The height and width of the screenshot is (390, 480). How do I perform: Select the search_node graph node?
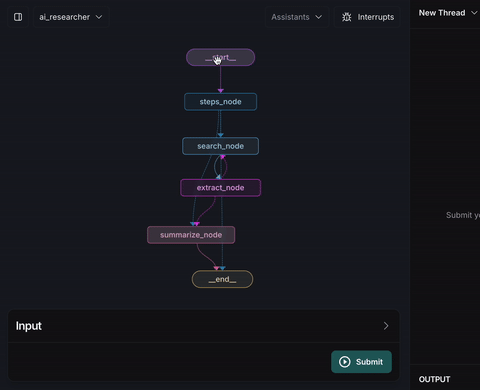(220, 146)
